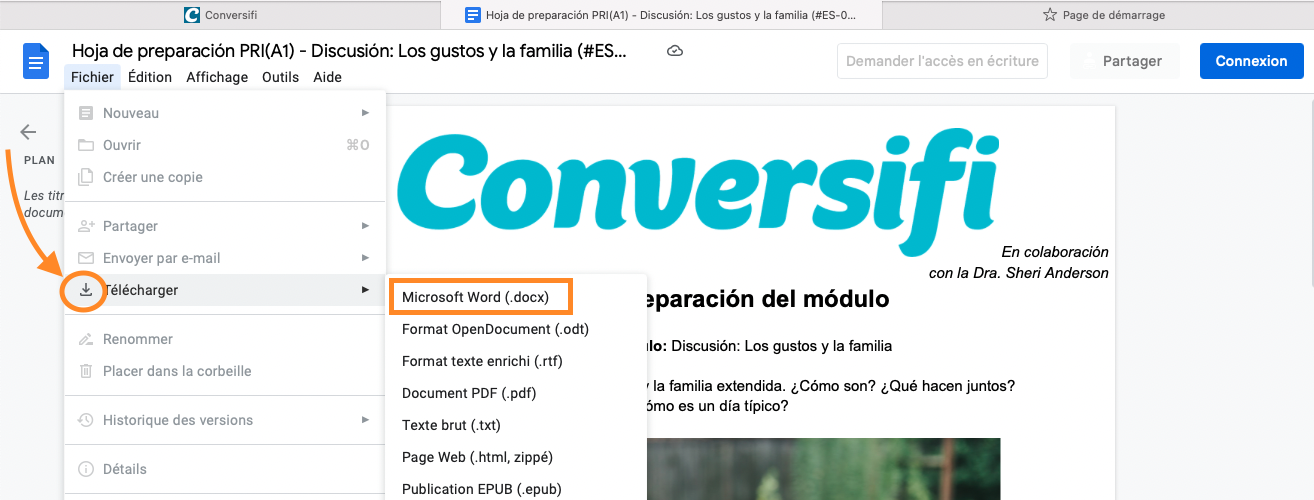Click the blue Connexion button
1314x500 pixels.
click(1251, 61)
